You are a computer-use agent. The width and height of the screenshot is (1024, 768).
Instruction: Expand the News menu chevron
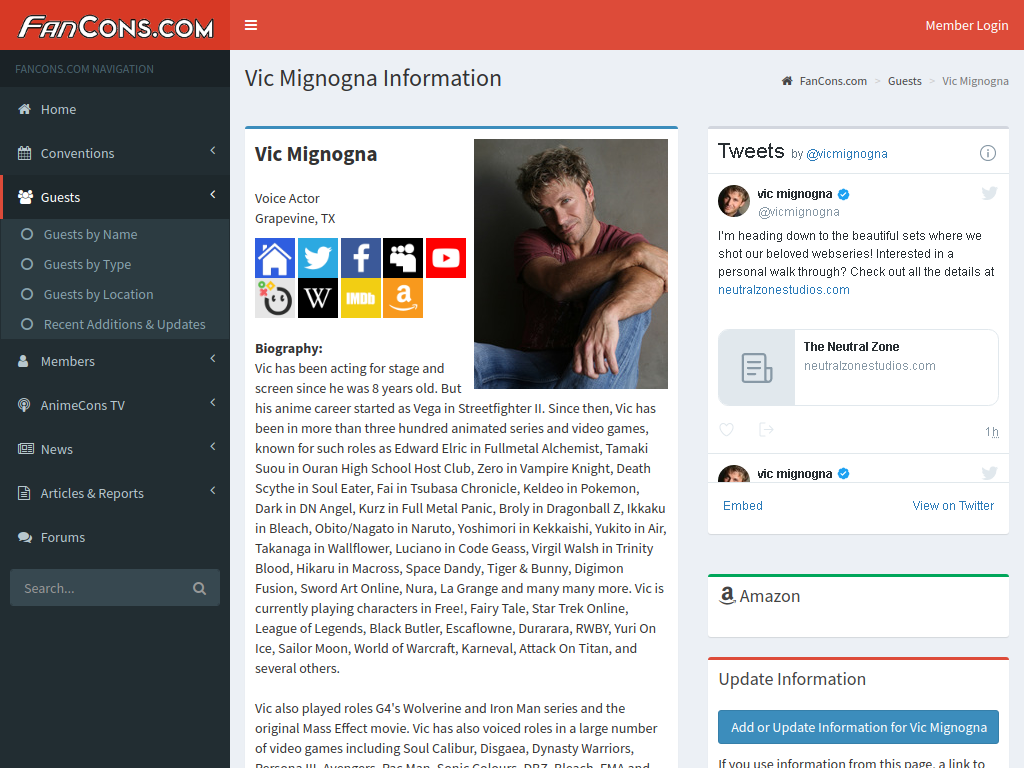213,447
